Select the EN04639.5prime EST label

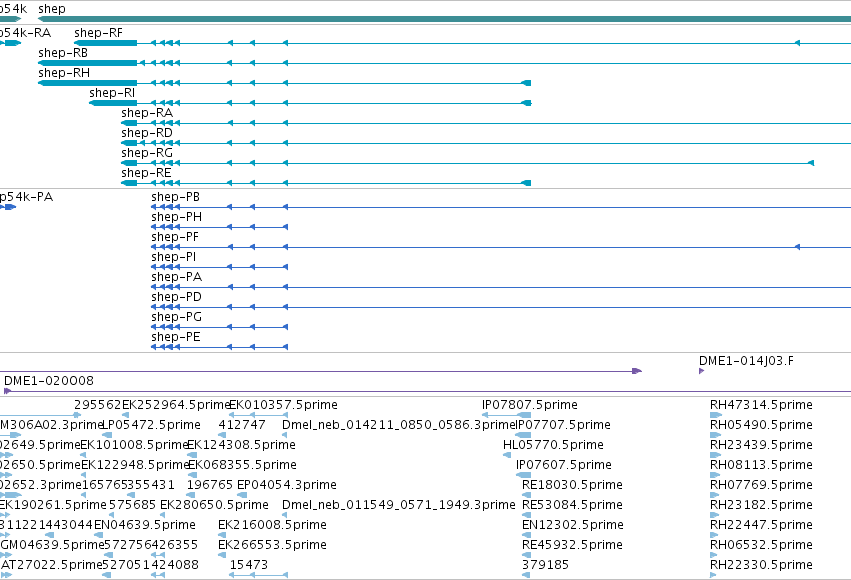pyautogui.click(x=145, y=526)
